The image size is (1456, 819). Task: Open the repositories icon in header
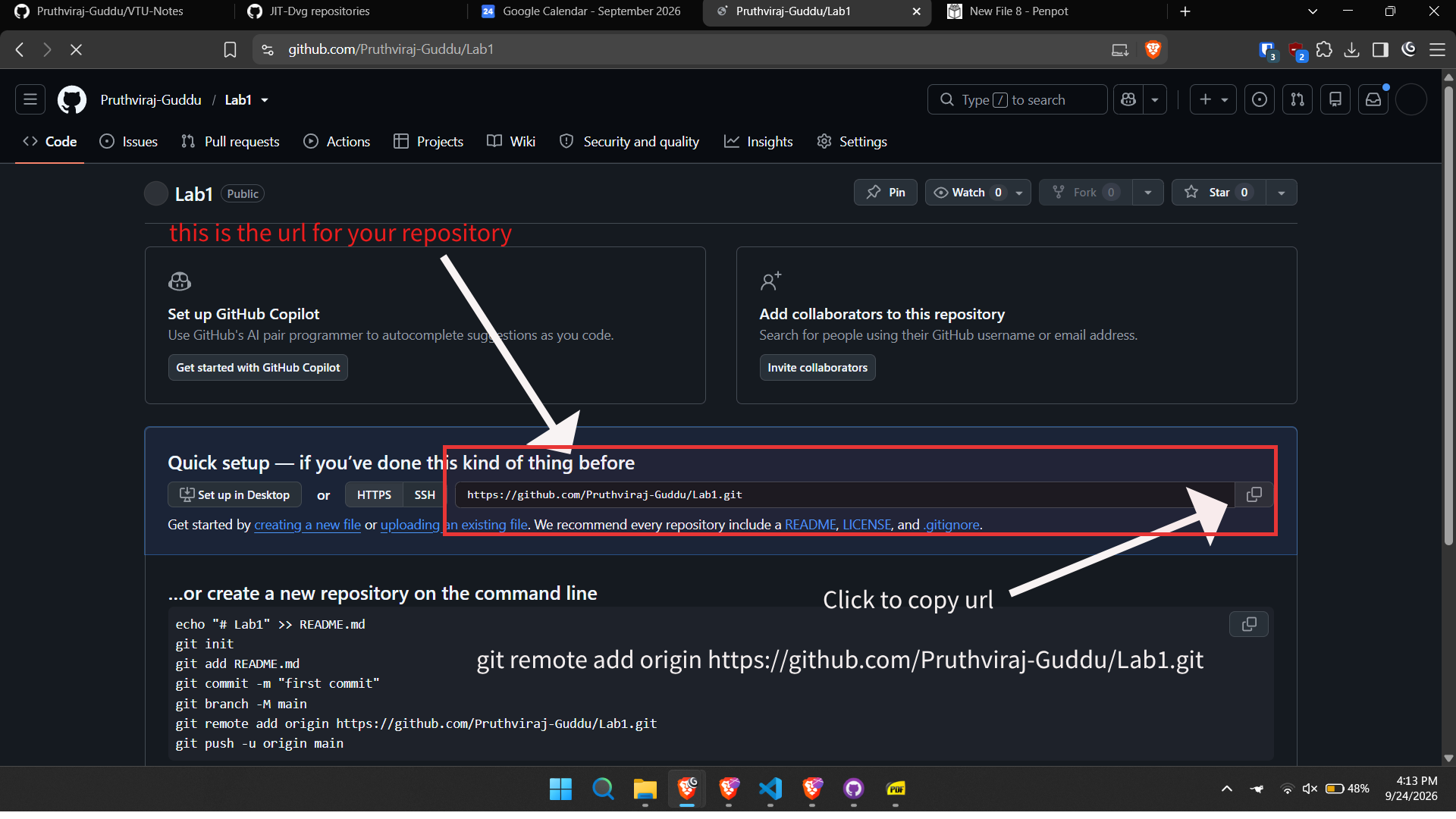[1335, 99]
